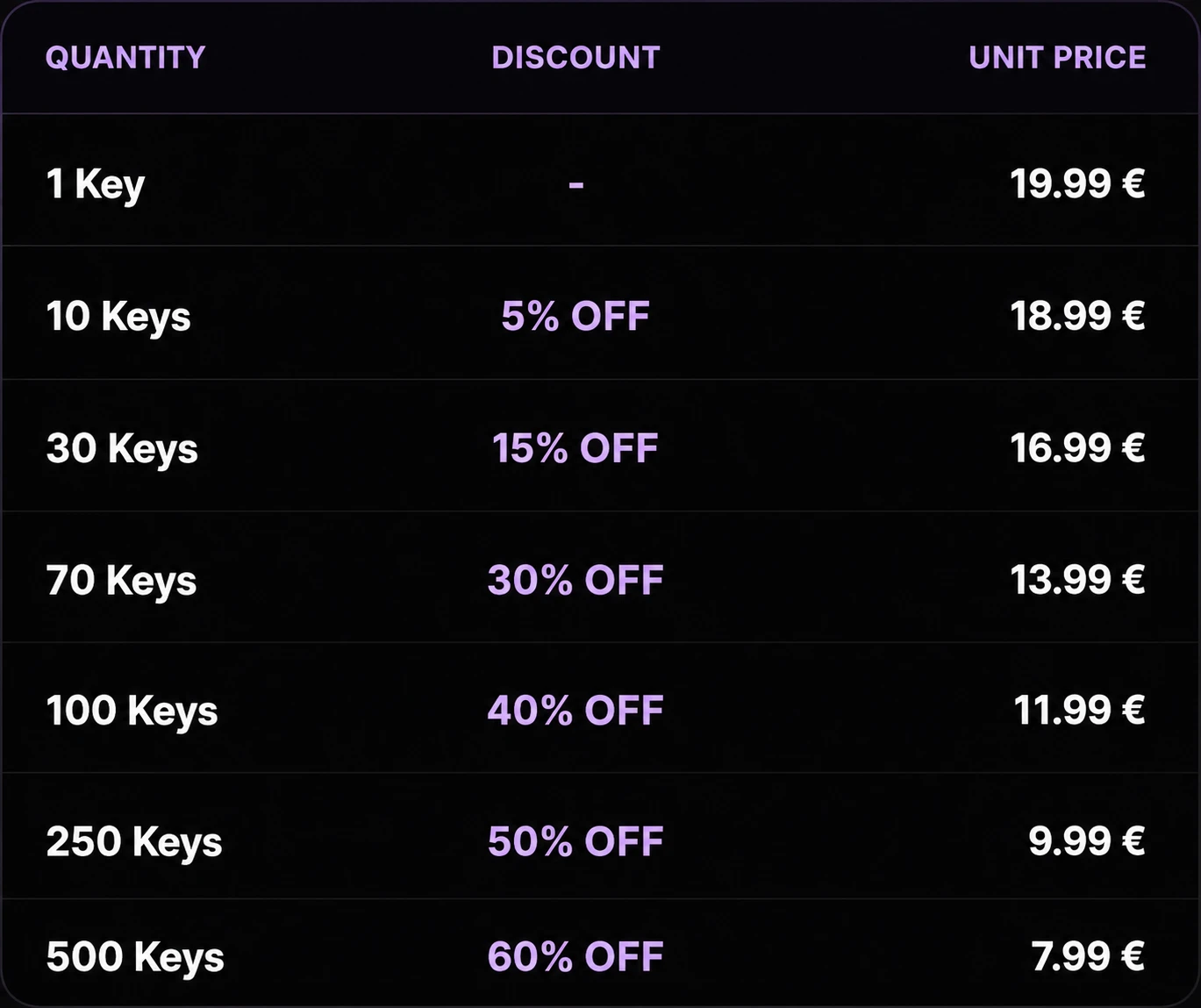Click the 16.99 € unit price
Viewport: 1201px width, 1008px height.
1077,448
